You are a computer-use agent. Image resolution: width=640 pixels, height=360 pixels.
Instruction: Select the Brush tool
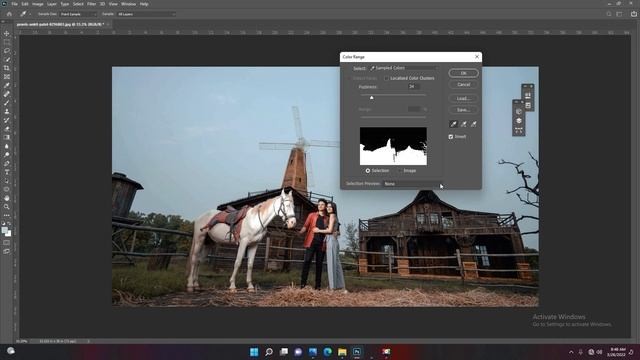click(7, 102)
